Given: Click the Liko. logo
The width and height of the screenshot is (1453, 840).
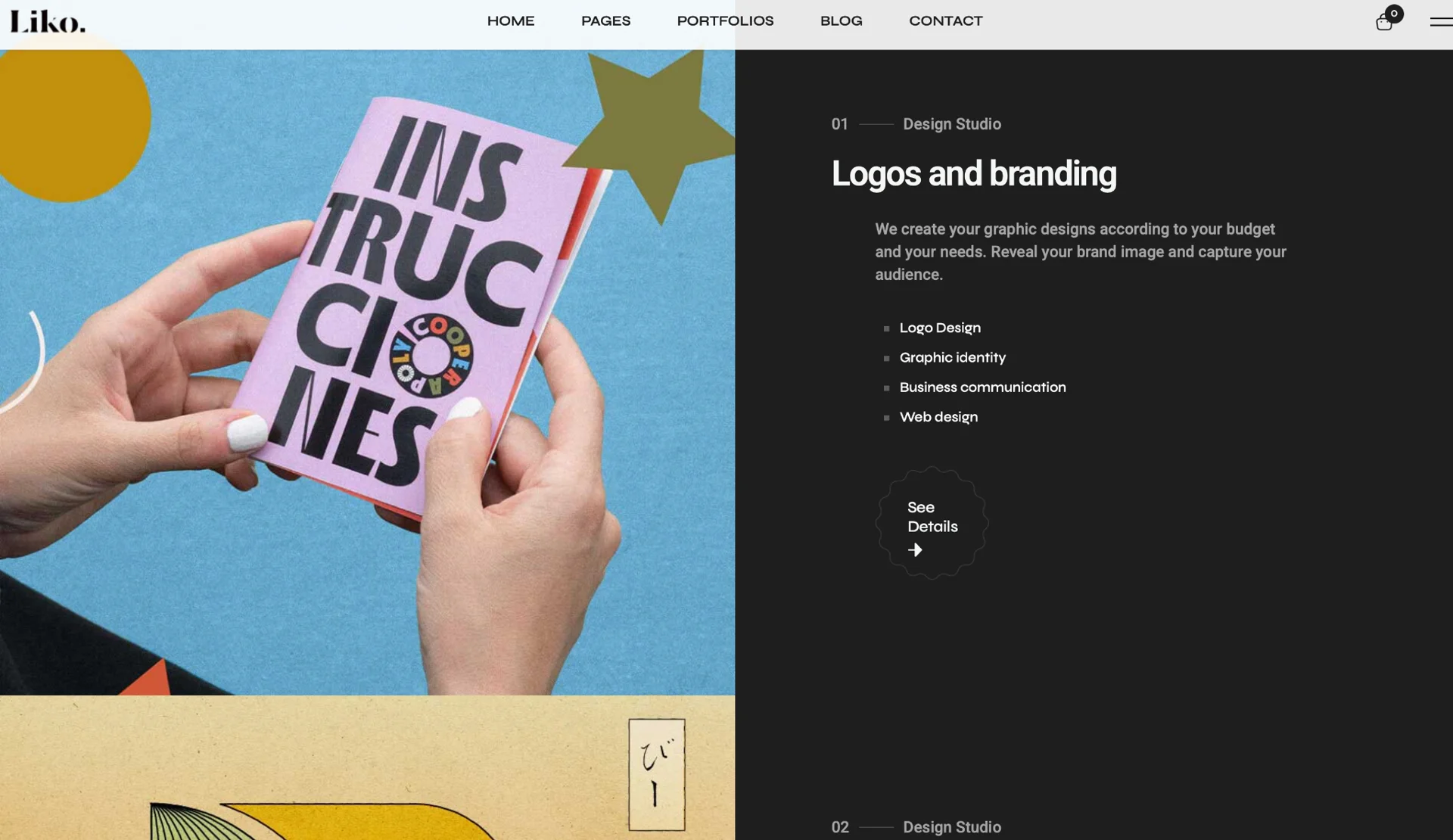Looking at the screenshot, I should (48, 22).
